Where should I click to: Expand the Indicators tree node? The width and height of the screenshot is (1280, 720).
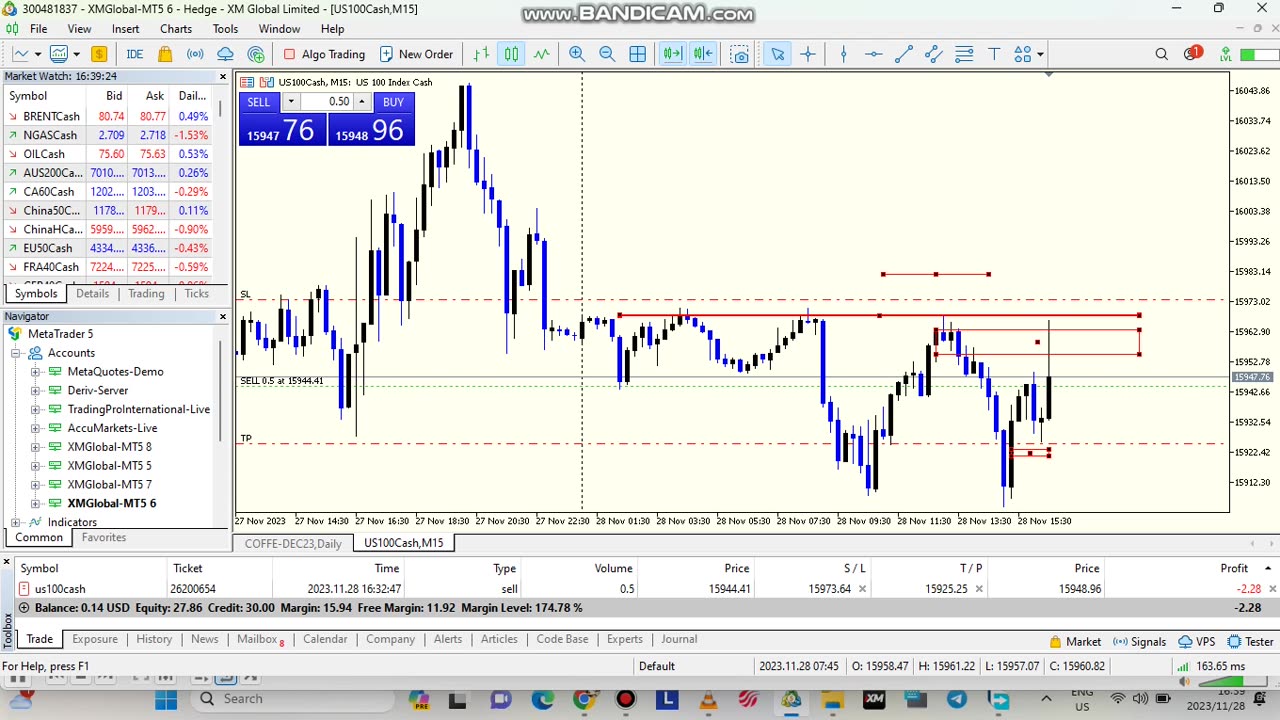(x=16, y=522)
